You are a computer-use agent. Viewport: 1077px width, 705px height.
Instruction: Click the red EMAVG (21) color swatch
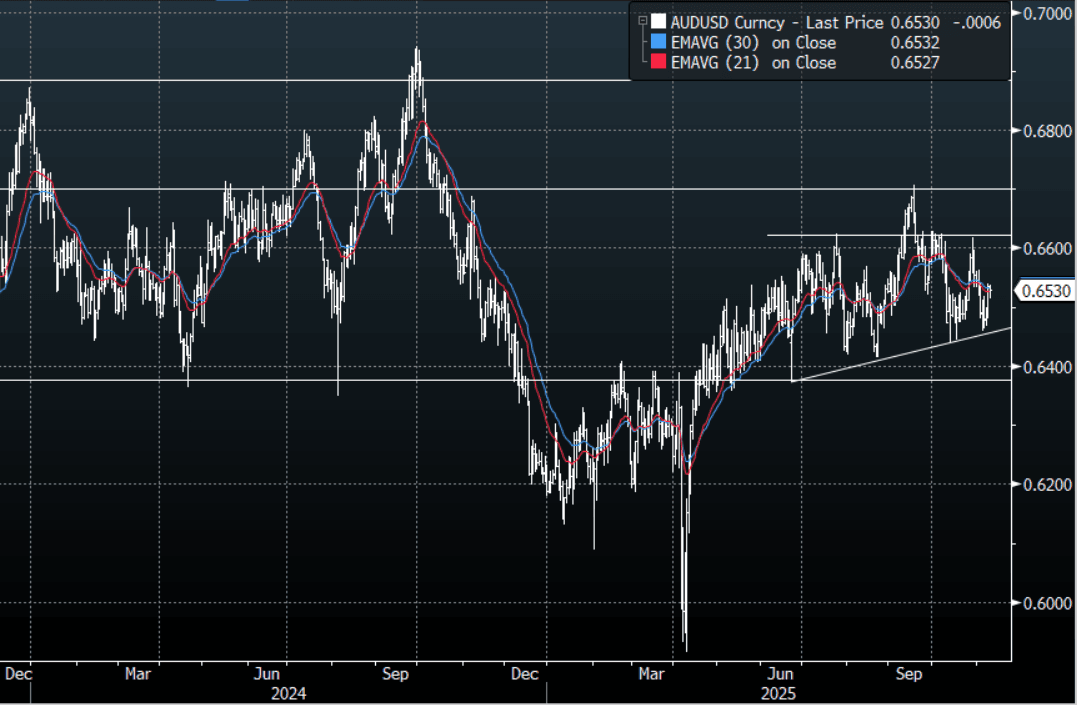(x=658, y=63)
